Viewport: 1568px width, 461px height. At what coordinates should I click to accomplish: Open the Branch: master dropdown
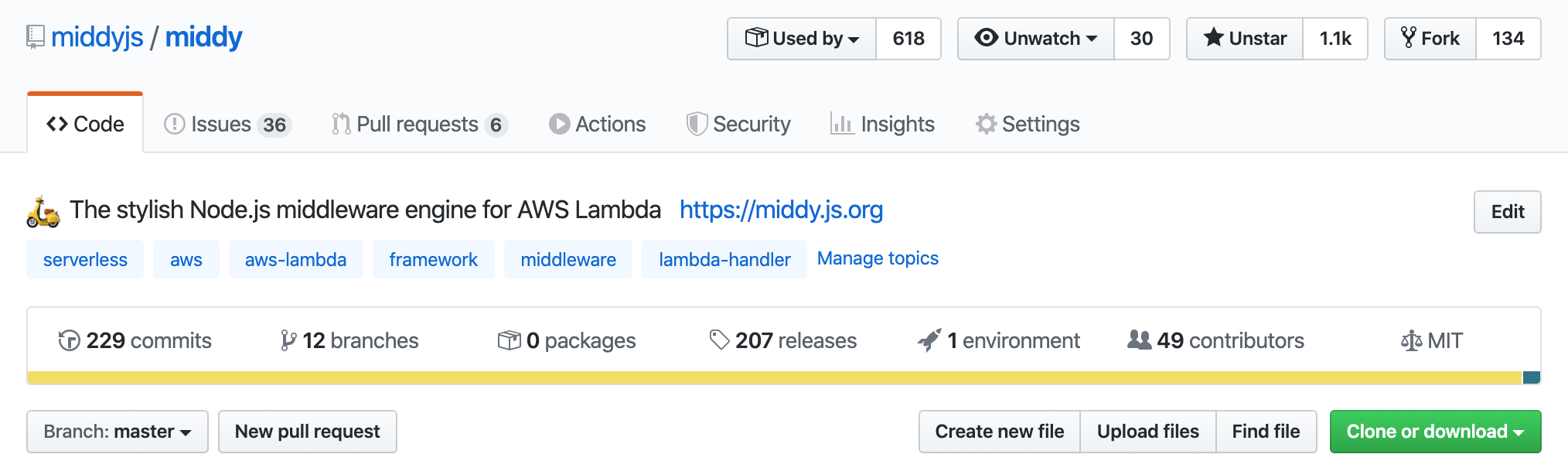pyautogui.click(x=117, y=431)
